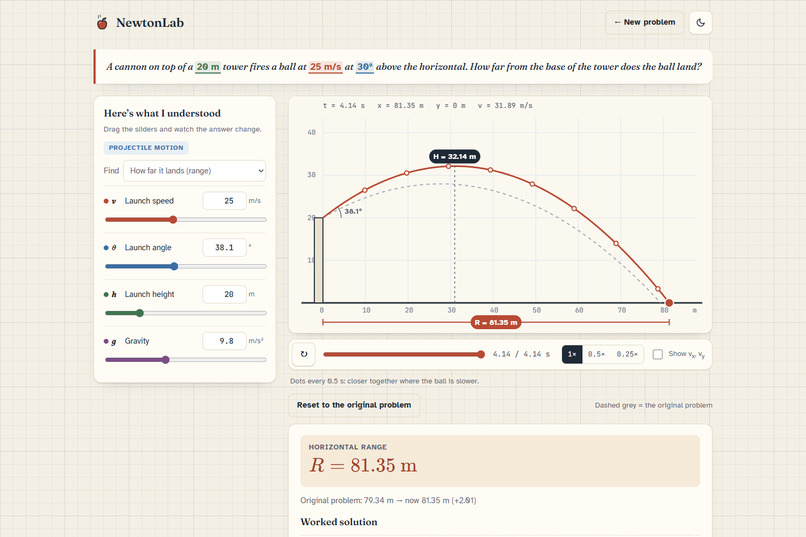The width and height of the screenshot is (806, 537).
Task: Click the Worked solution heading
Action: pyautogui.click(x=339, y=522)
